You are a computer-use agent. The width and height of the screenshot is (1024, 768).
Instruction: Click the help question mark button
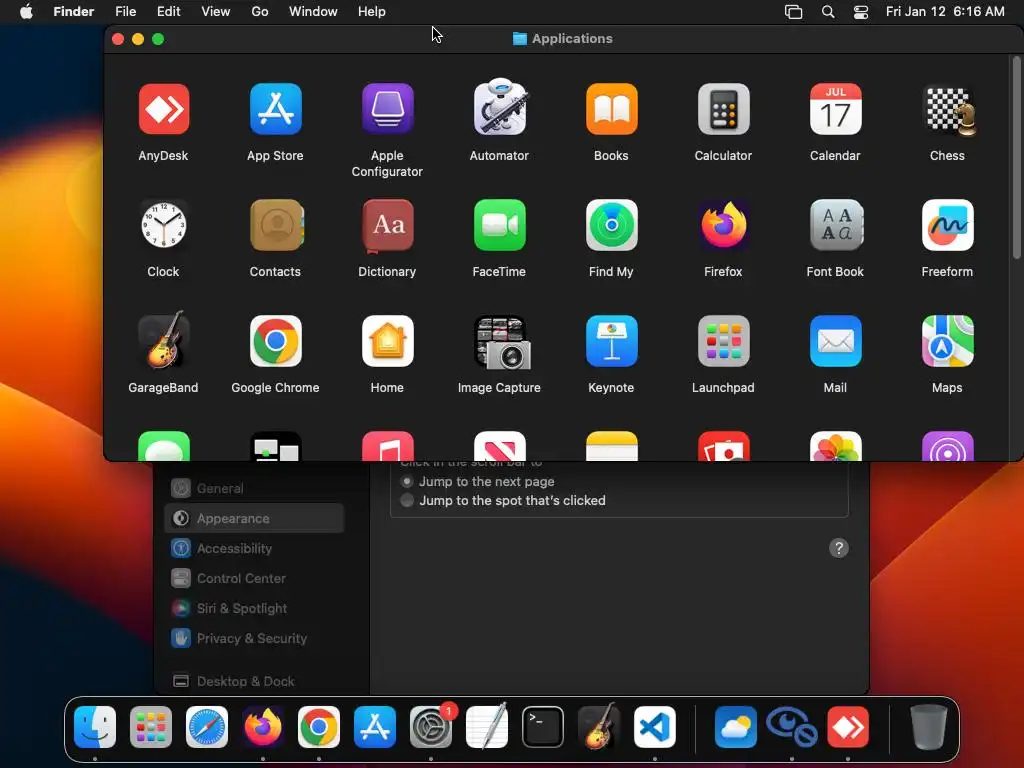tap(839, 549)
